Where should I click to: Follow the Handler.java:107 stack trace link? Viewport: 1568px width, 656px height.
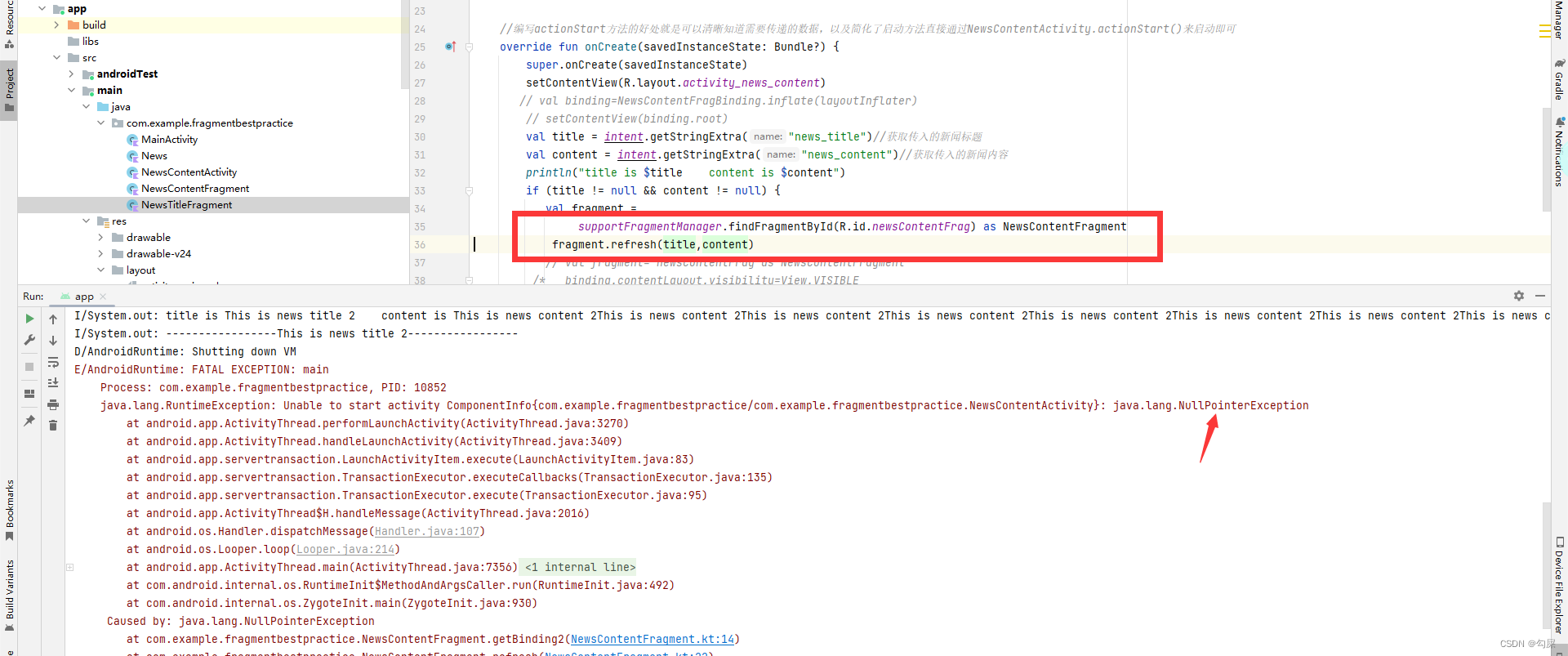(426, 531)
